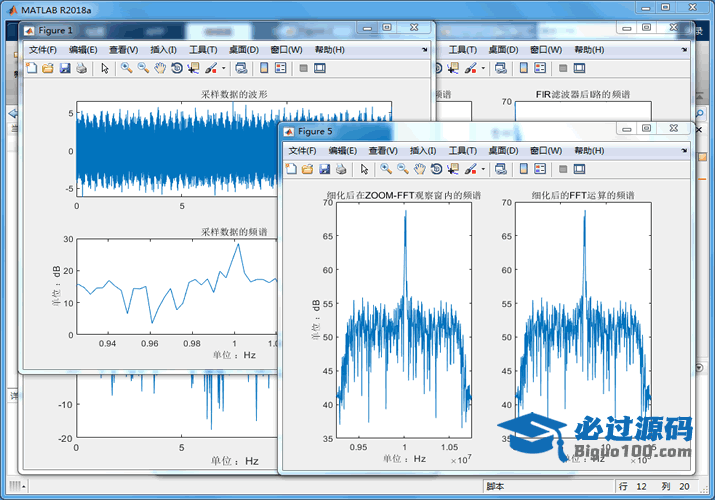
Task: Insert Legend icon in Figure 1 toolbar
Action: pyautogui.click(x=280, y=68)
